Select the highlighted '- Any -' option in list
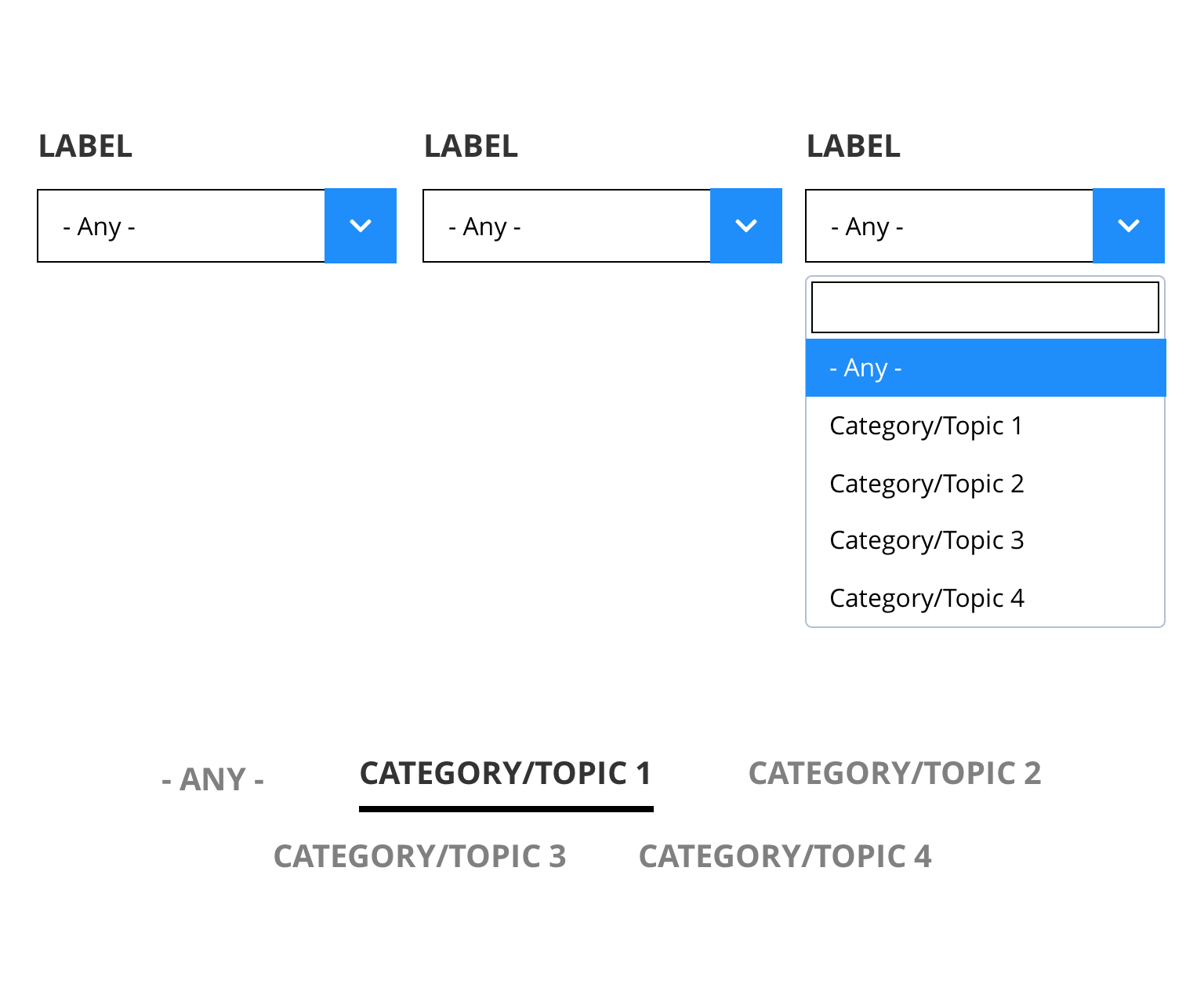Viewport: 1204px width, 991px height. click(985, 368)
